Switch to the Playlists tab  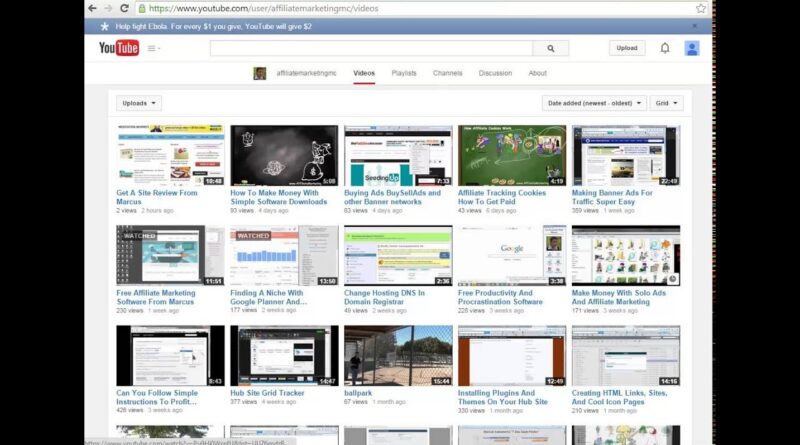pos(404,73)
